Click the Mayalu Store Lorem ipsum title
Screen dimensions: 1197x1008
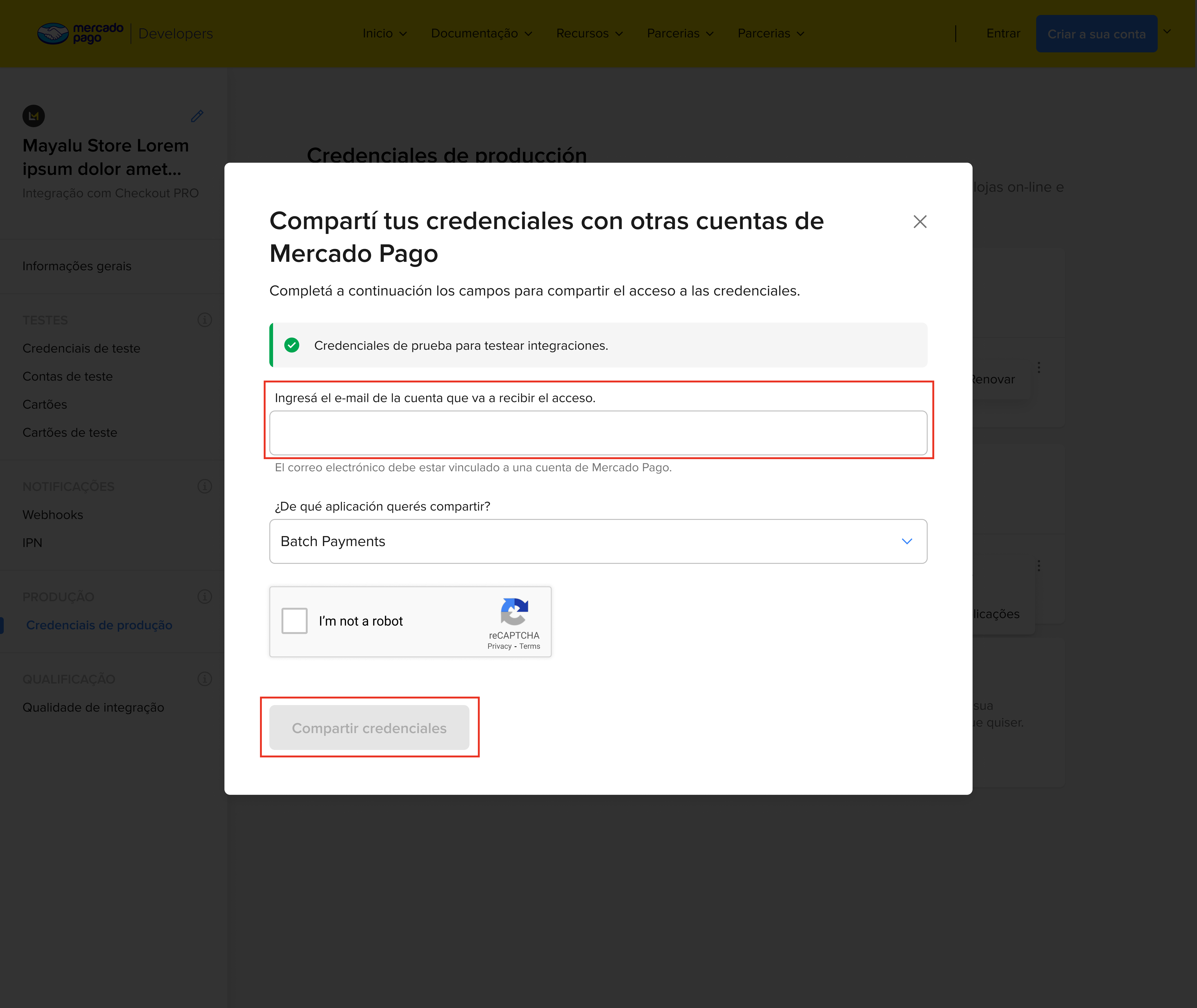106,157
